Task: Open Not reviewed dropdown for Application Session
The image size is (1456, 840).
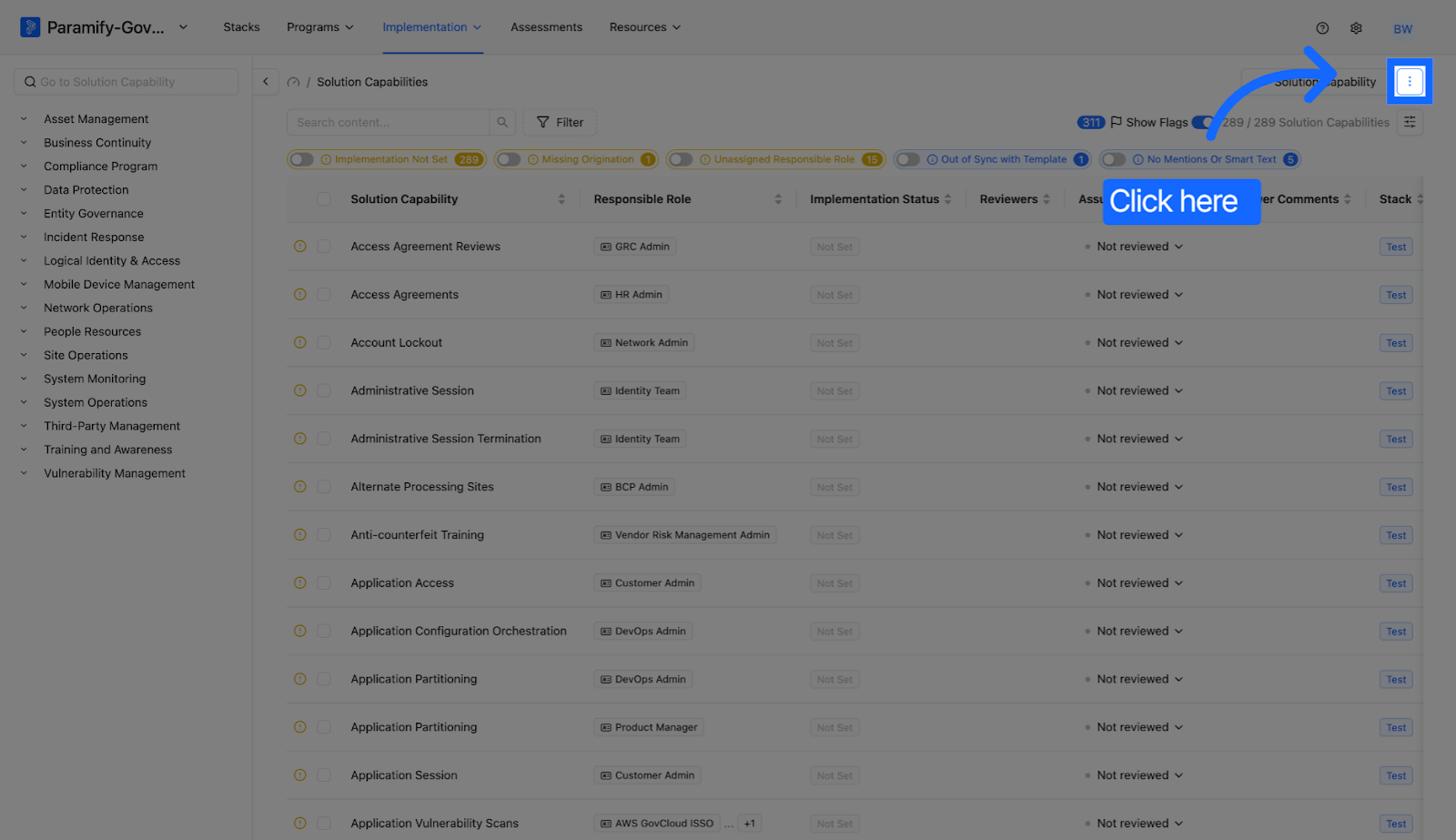Action: [1139, 775]
